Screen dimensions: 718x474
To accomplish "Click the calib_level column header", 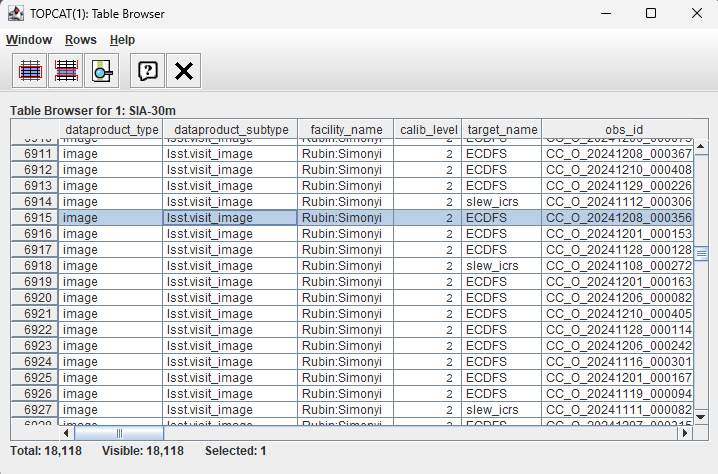I will point(428,130).
